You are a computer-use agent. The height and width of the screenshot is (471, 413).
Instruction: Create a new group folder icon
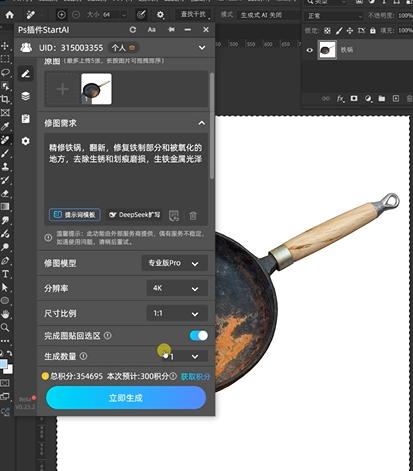point(382,98)
